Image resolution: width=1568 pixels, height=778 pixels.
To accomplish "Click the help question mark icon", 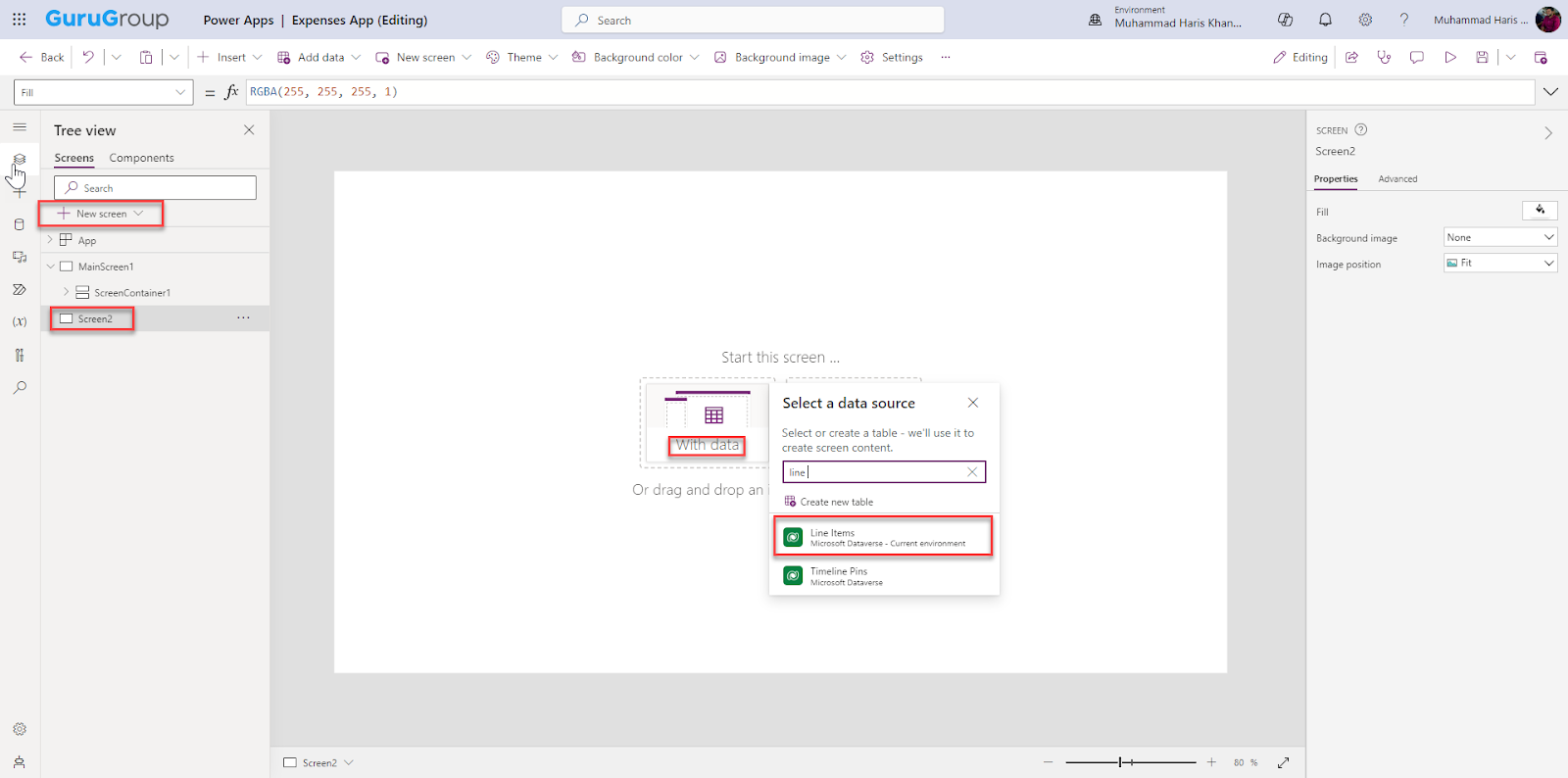I will [x=1403, y=20].
